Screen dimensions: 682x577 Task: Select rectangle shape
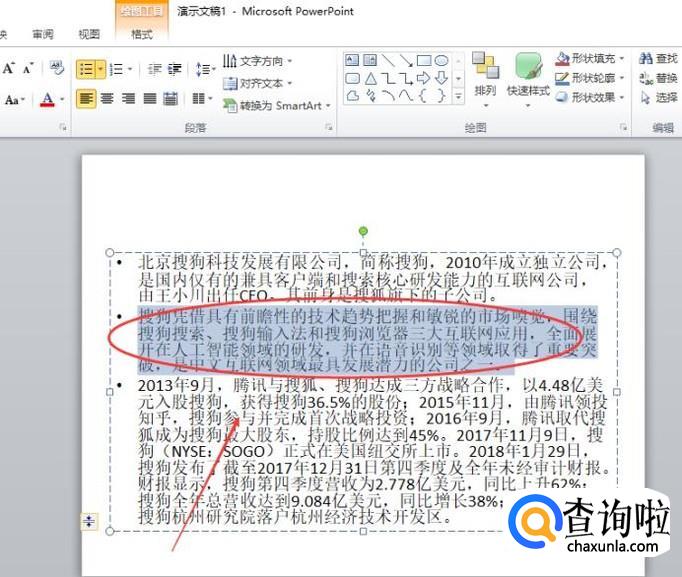tap(424, 60)
